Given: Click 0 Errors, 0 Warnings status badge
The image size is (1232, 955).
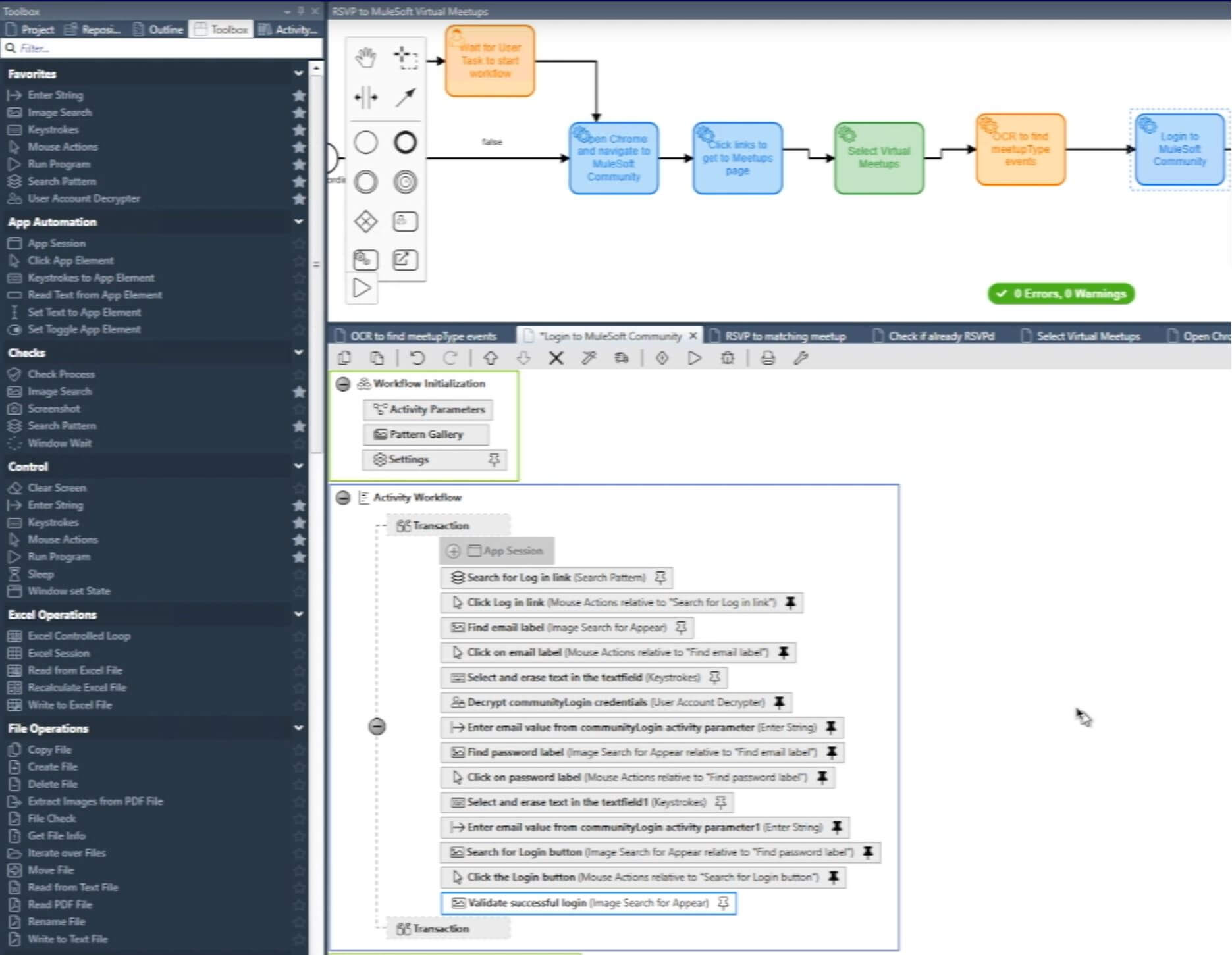Looking at the screenshot, I should [1061, 294].
